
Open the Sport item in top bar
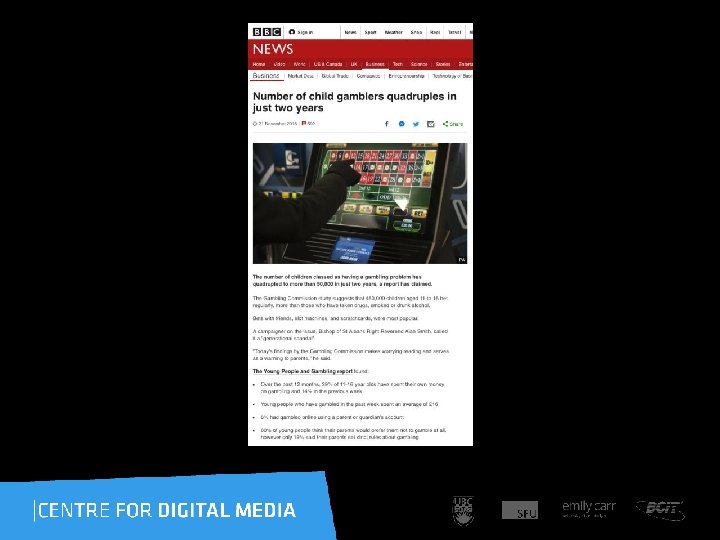click(x=370, y=32)
